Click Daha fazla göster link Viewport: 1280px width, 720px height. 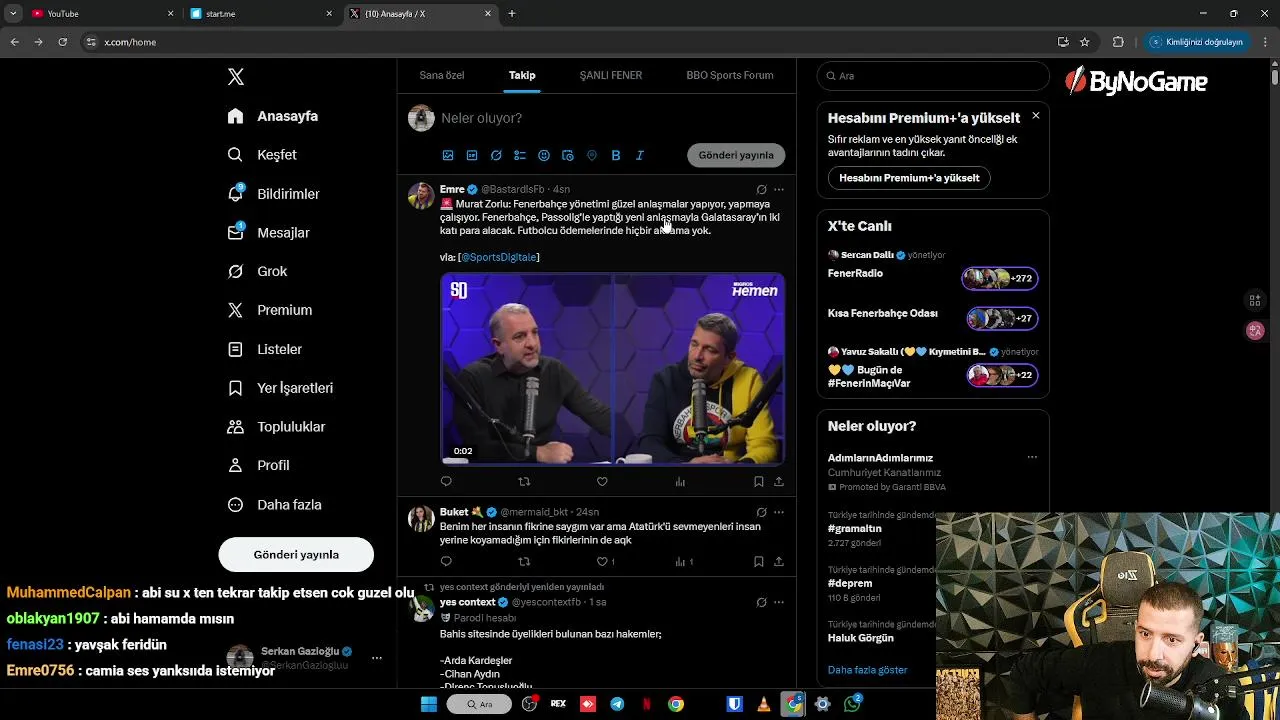click(x=867, y=670)
